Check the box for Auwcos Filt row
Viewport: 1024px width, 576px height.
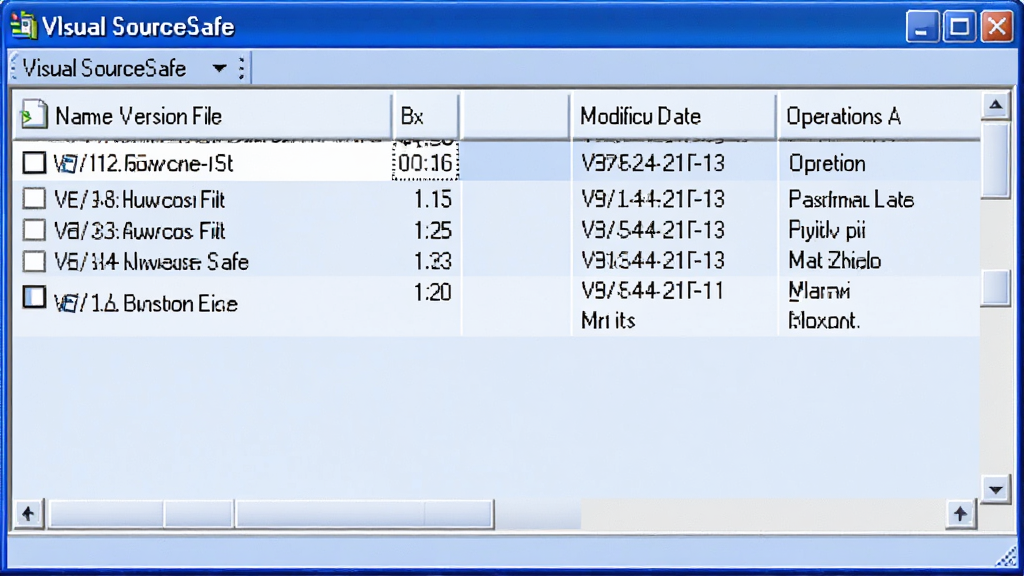point(34,230)
